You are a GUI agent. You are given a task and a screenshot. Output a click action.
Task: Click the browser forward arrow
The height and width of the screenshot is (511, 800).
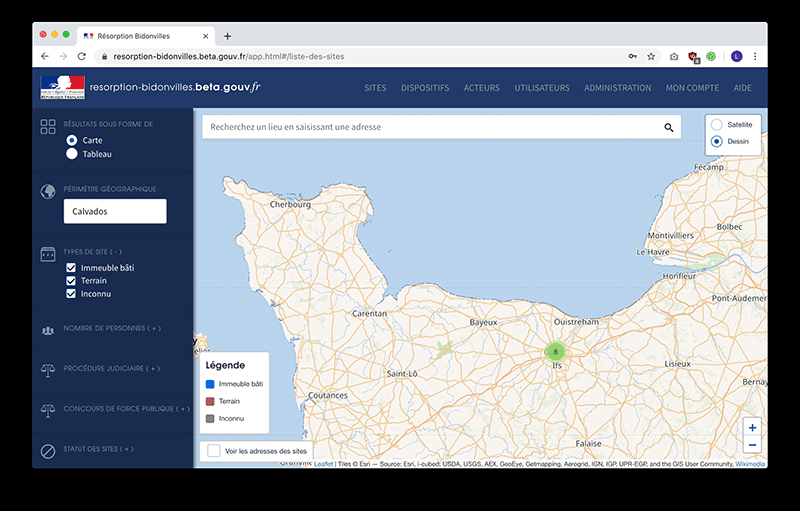63,57
